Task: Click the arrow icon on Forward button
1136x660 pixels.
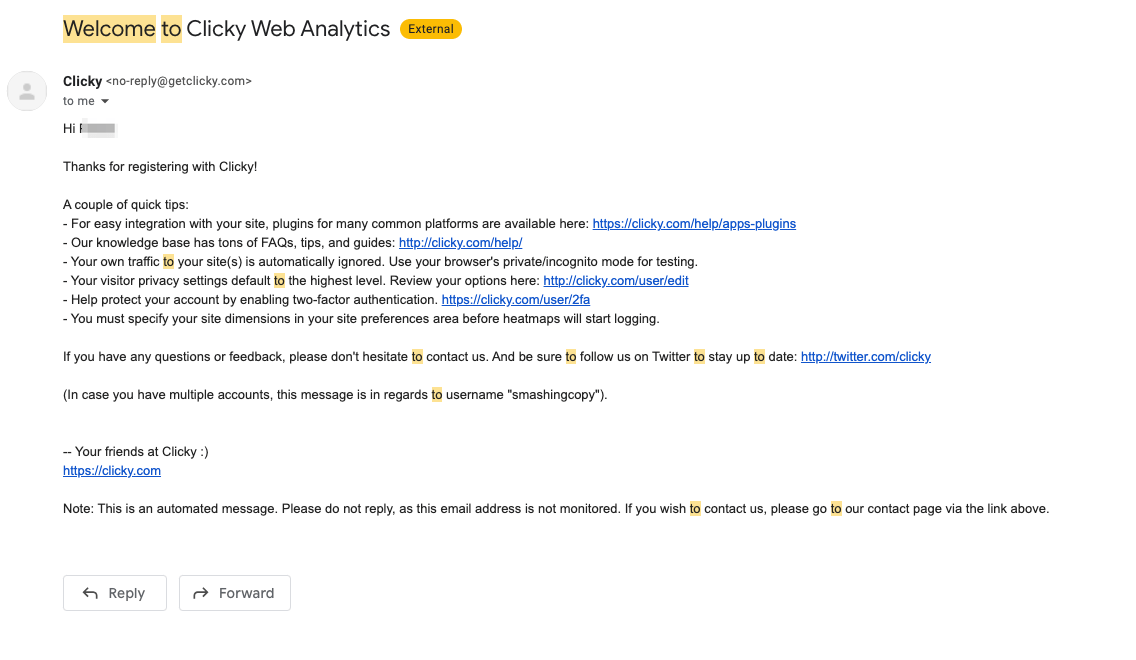Action: coord(200,593)
